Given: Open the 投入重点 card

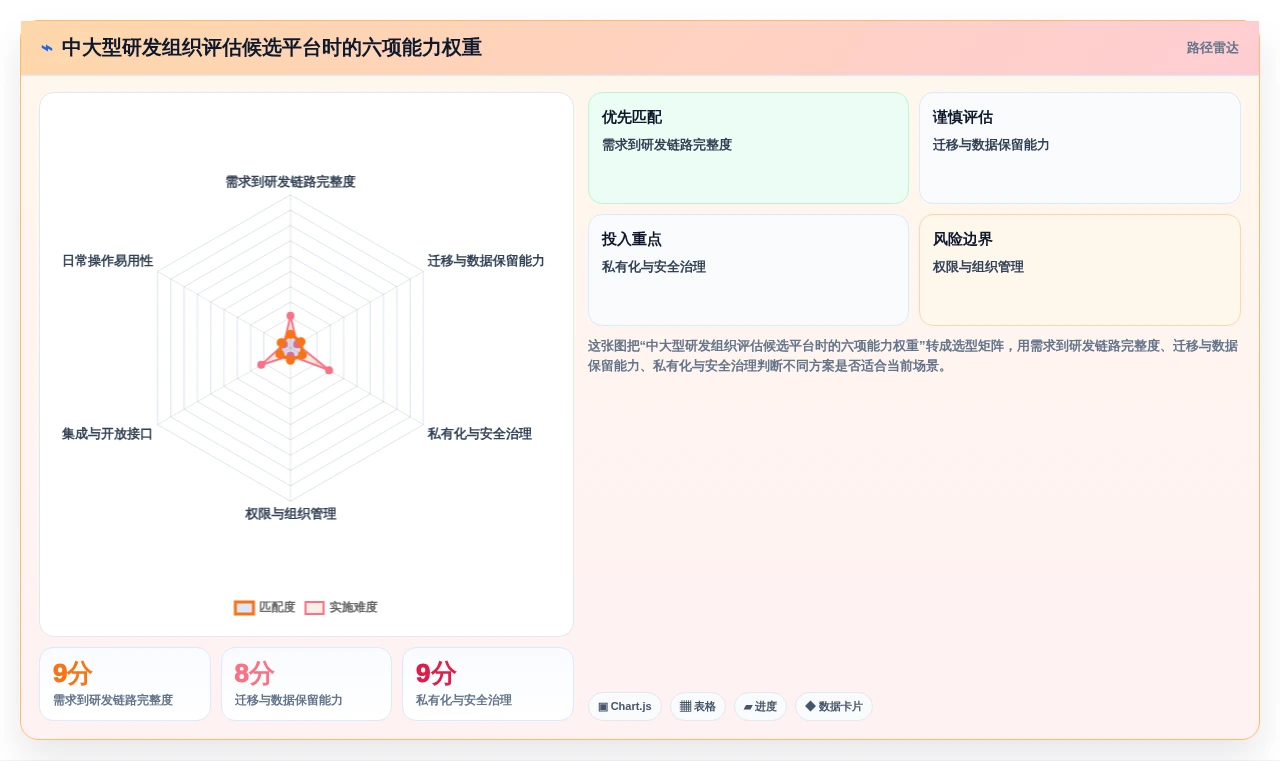Looking at the screenshot, I should [748, 270].
